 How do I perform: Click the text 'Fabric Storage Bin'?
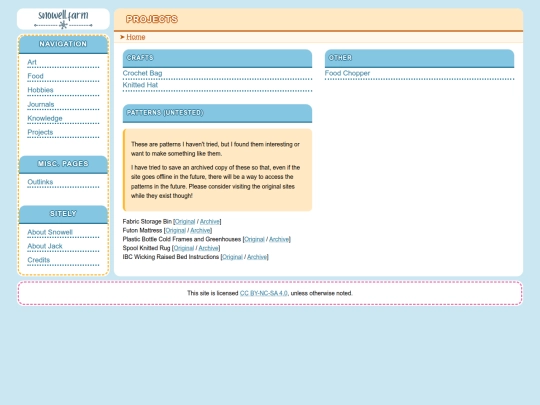pyautogui.click(x=147, y=221)
